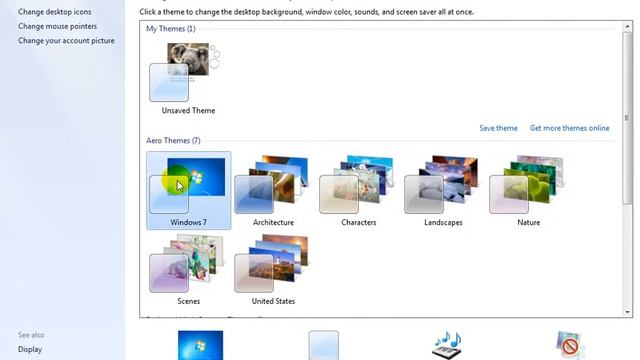Click the theme list scrollbar thumb

(627, 118)
